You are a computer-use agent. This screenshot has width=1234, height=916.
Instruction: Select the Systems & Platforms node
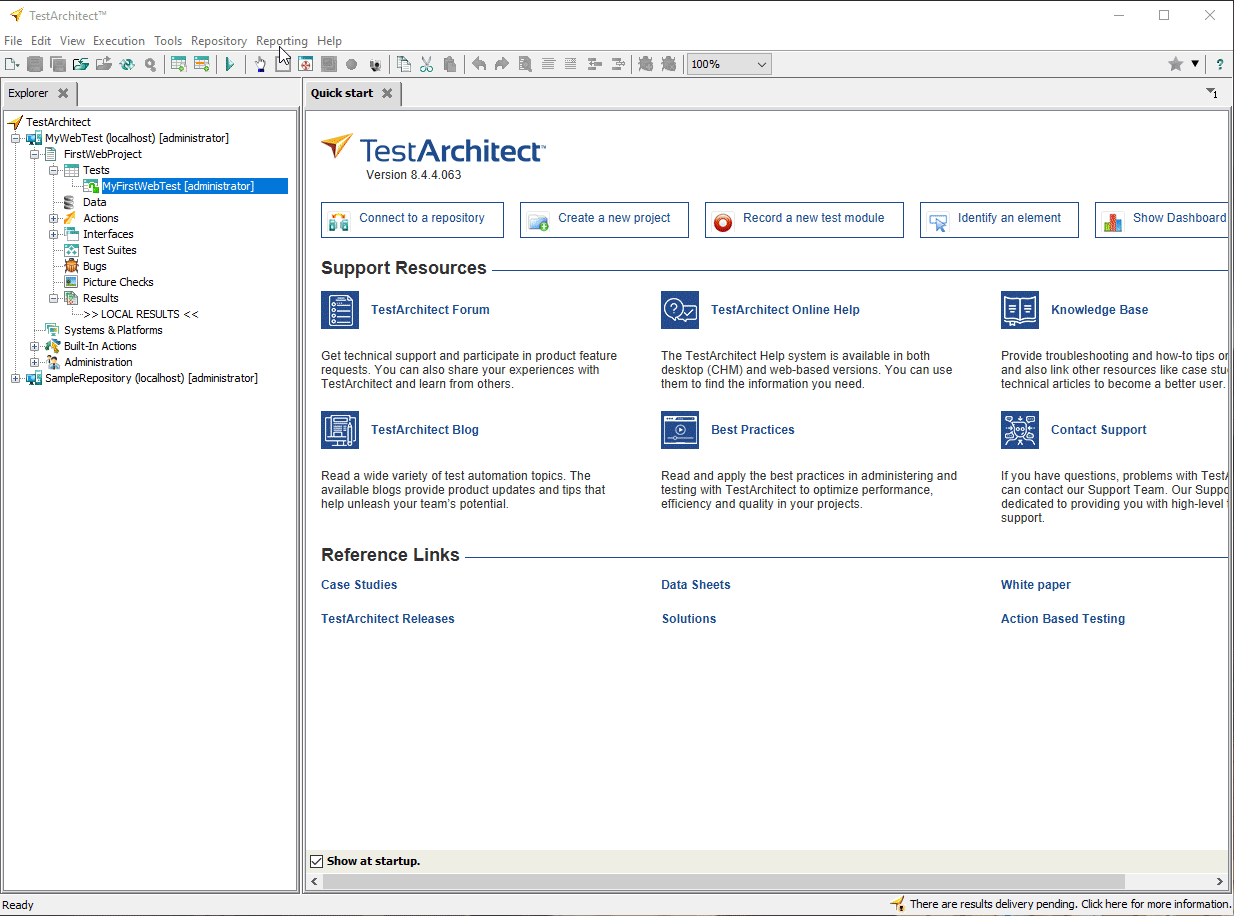pyautogui.click(x=113, y=330)
